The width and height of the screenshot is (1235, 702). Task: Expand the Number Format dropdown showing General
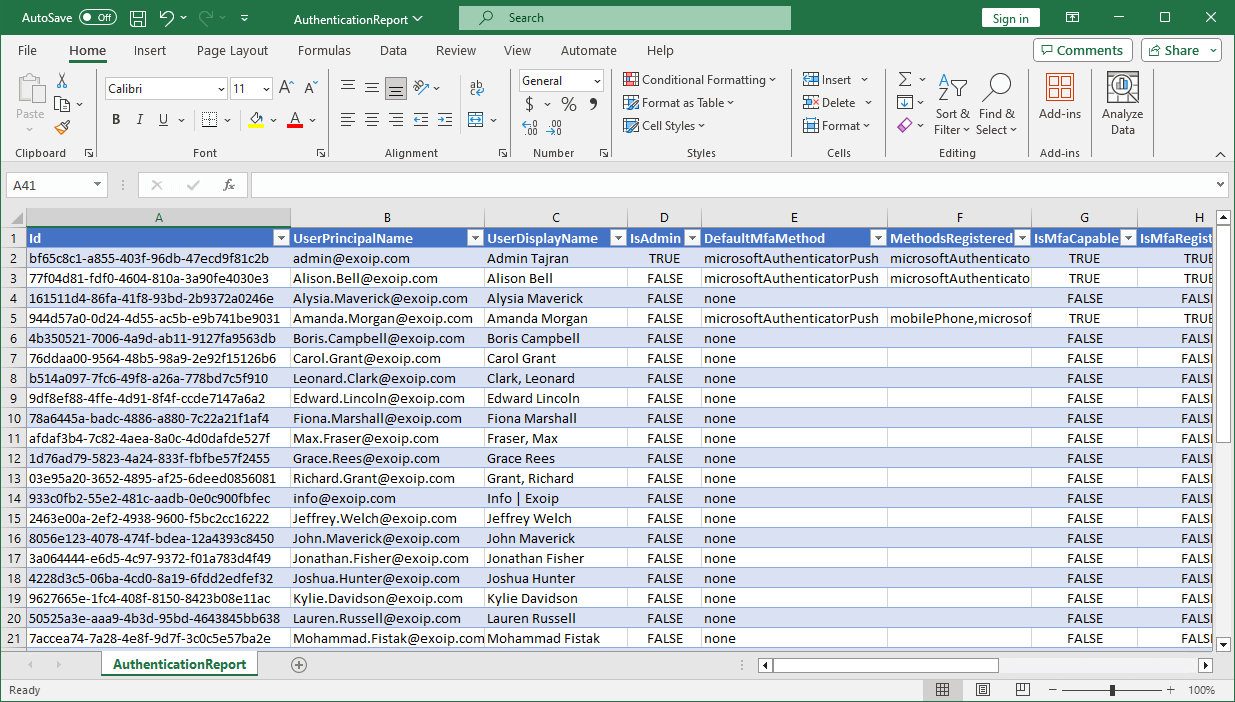[597, 81]
